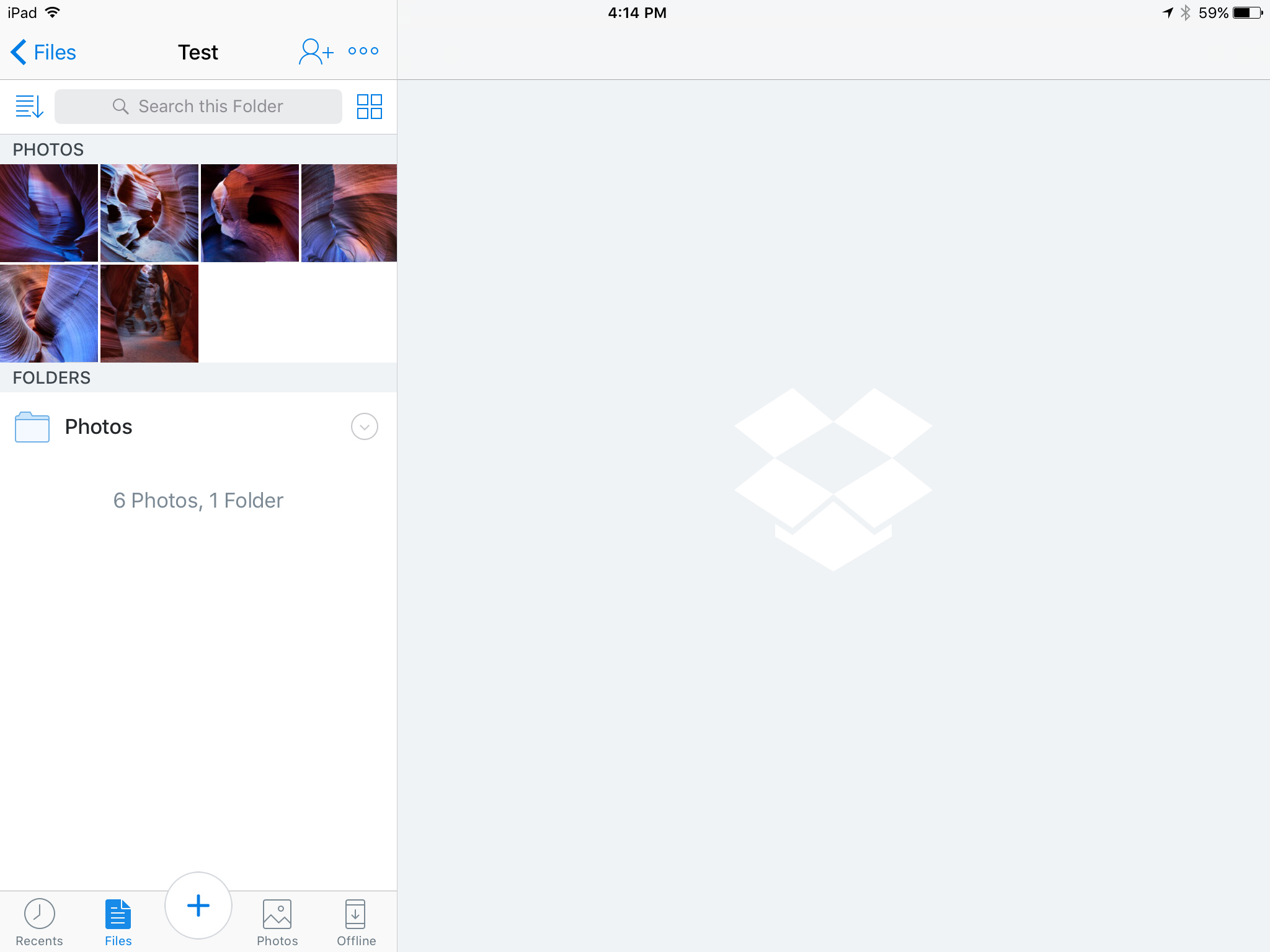Tap the add person share icon
Viewport: 1270px width, 952px height.
point(316,51)
